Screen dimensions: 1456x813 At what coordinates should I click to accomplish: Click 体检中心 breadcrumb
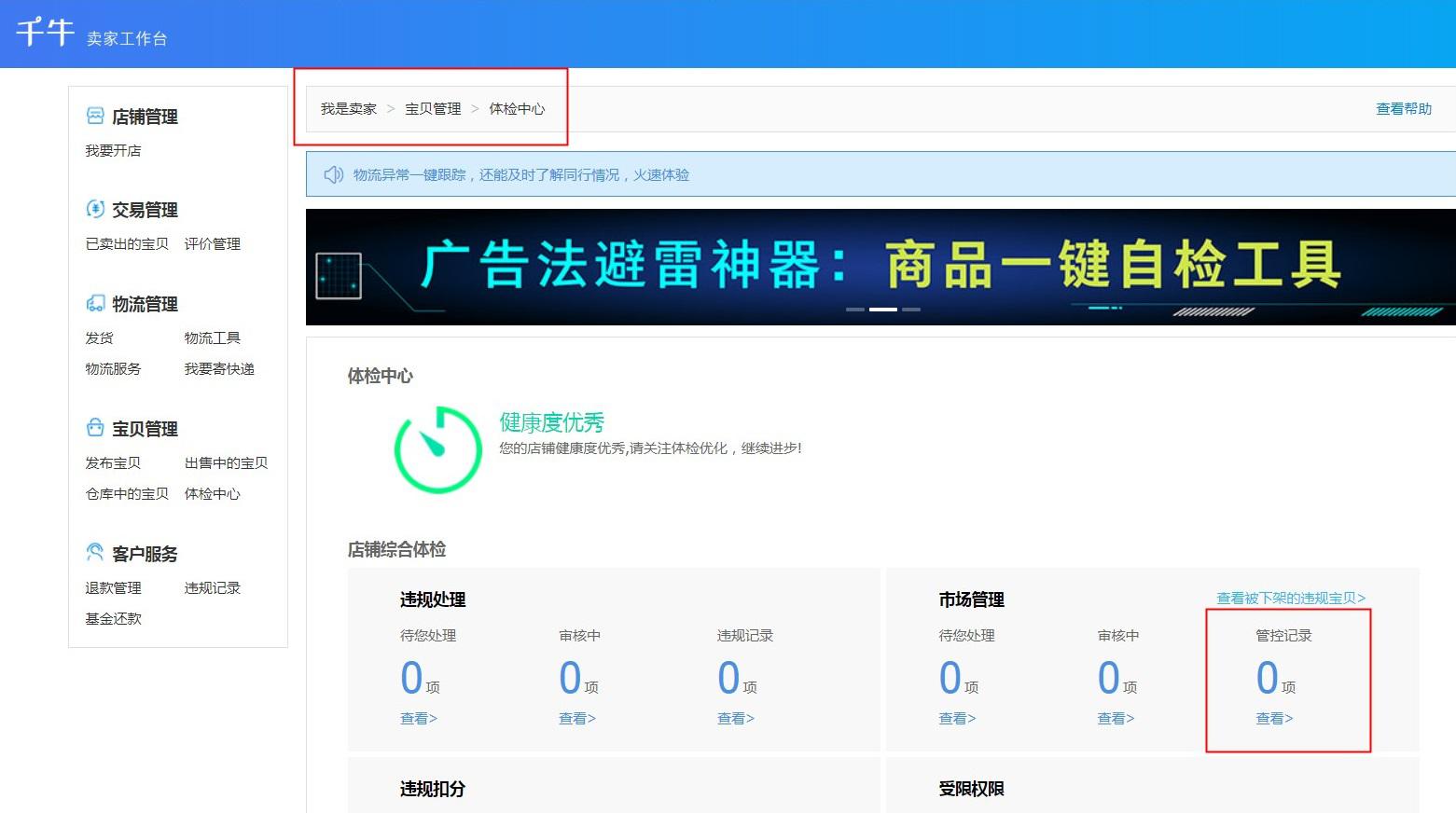[517, 108]
